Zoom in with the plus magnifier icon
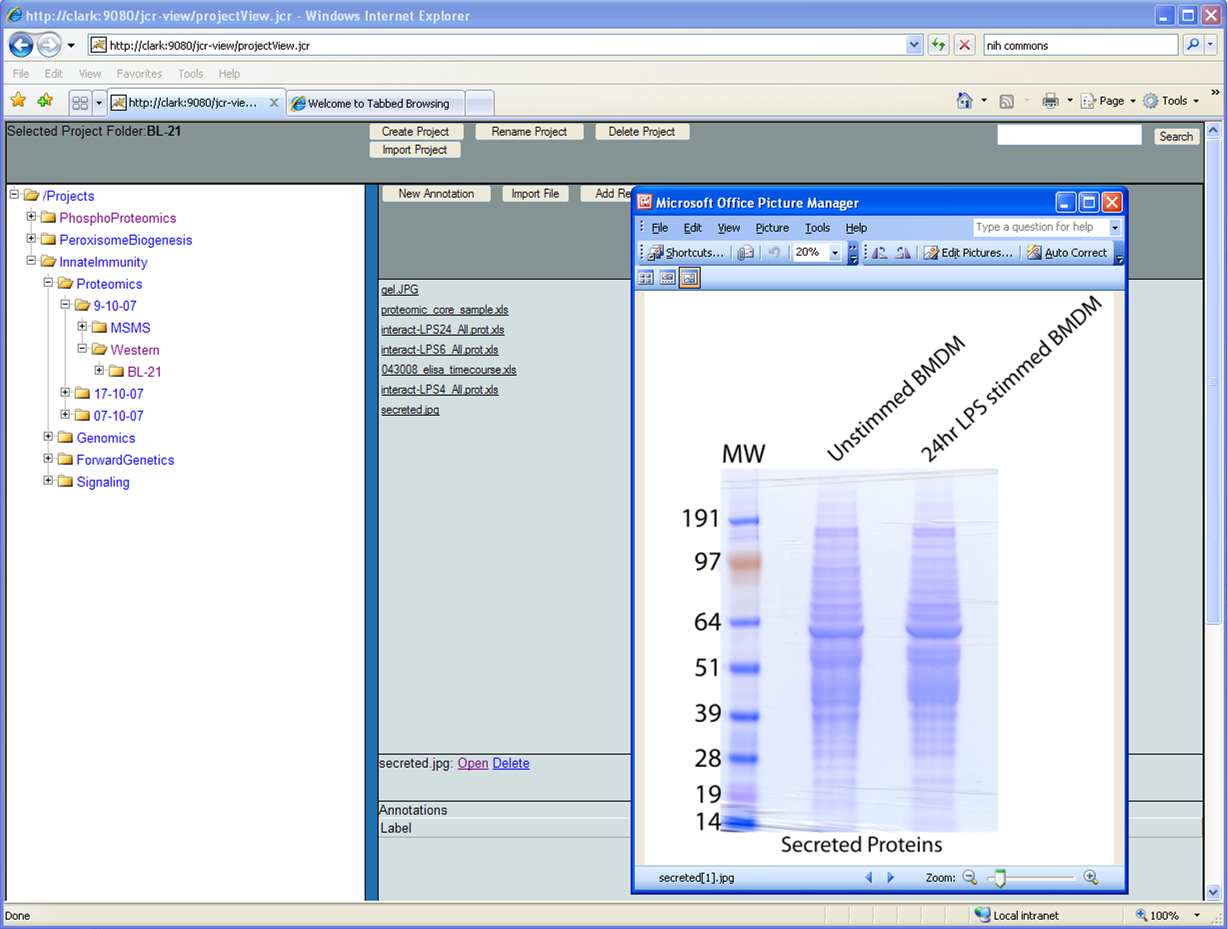1228x929 pixels. 1090,877
